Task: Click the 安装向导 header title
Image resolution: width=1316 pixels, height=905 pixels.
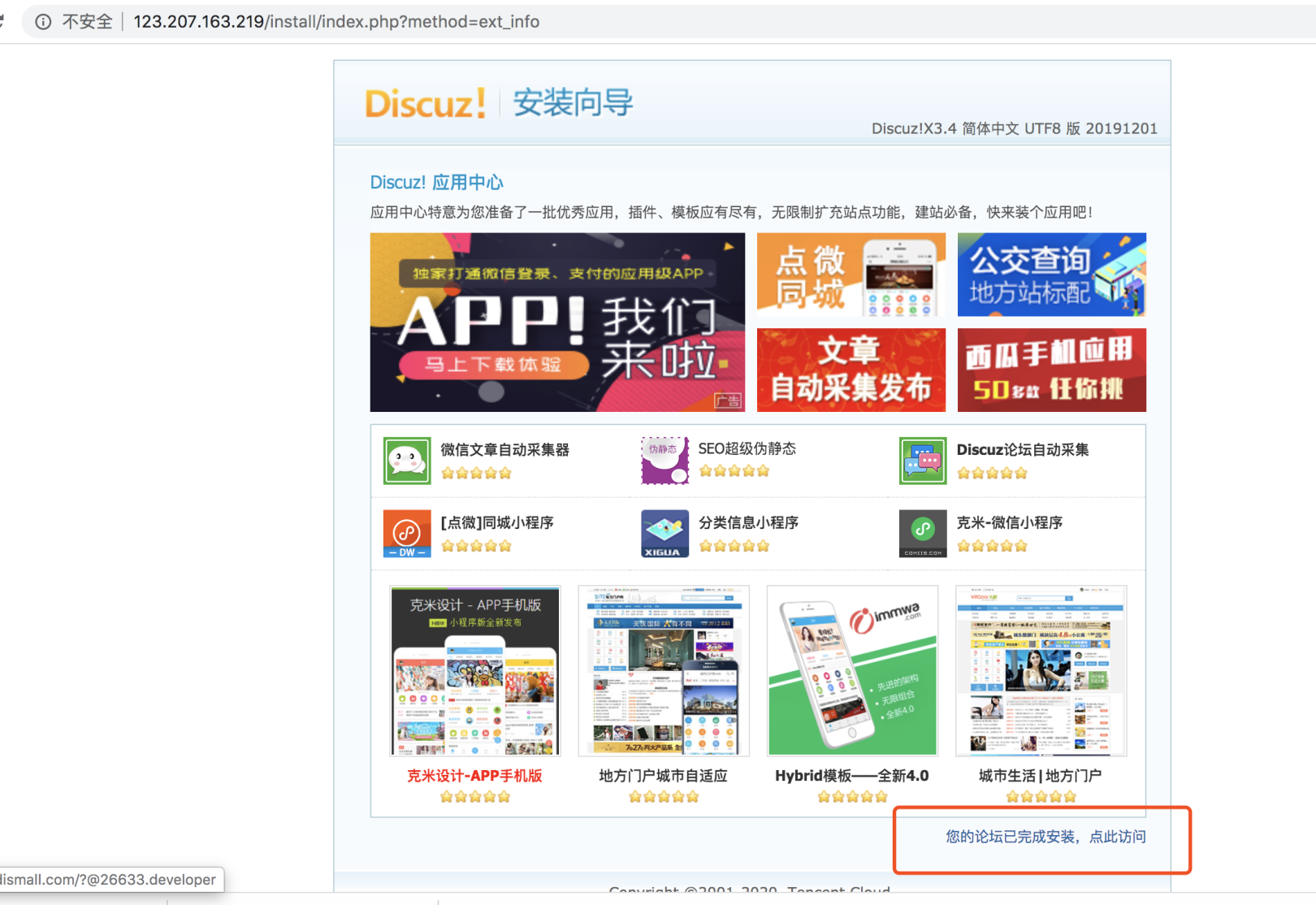Action: click(x=573, y=103)
